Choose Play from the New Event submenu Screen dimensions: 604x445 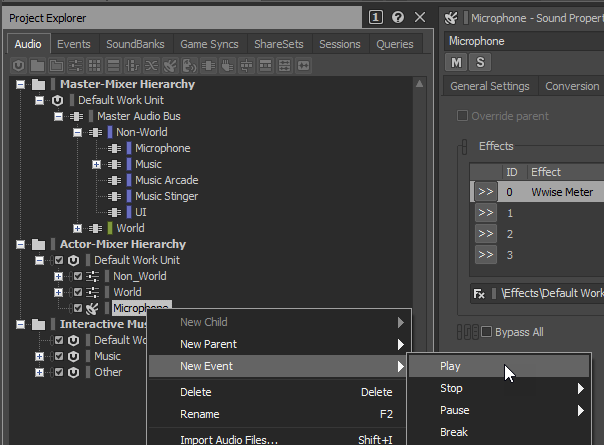click(x=450, y=366)
